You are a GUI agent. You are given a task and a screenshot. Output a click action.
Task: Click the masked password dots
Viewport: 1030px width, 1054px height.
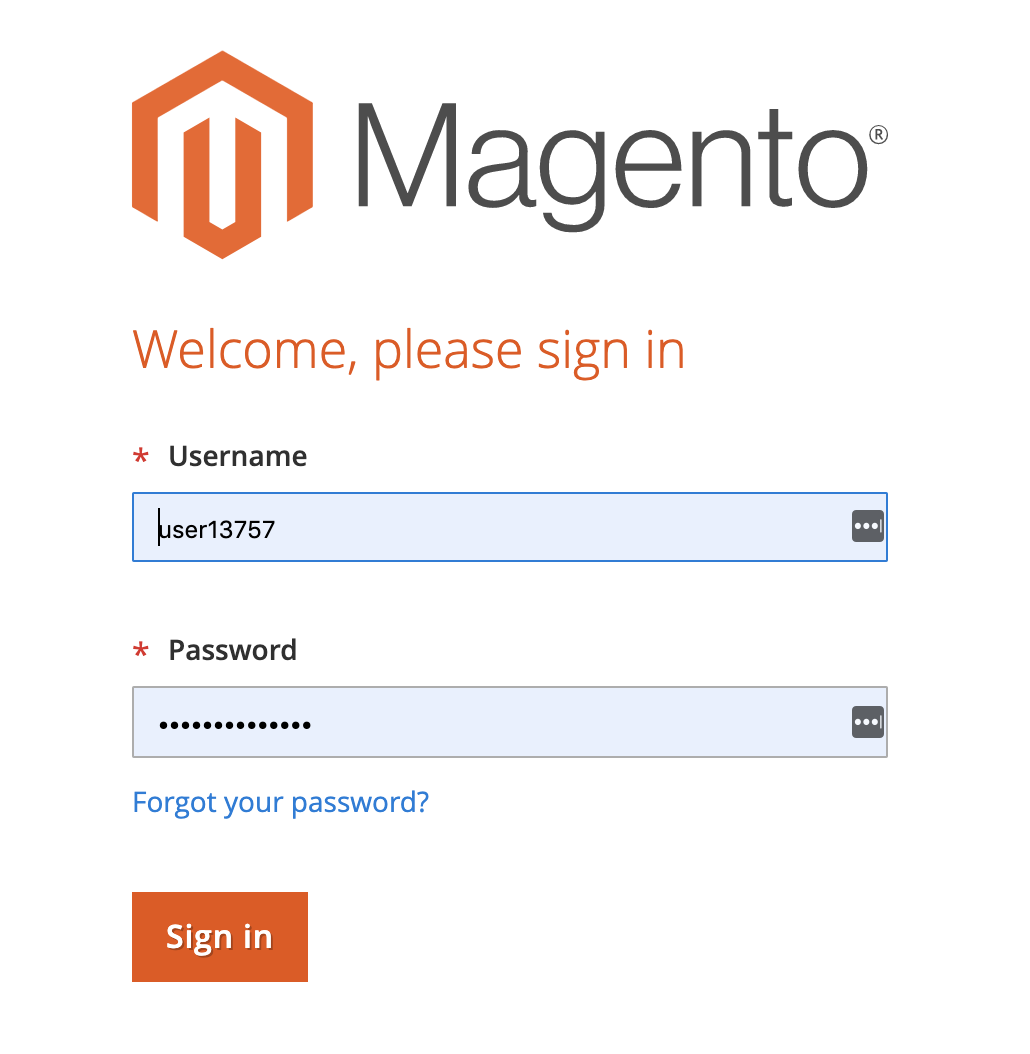tap(235, 725)
